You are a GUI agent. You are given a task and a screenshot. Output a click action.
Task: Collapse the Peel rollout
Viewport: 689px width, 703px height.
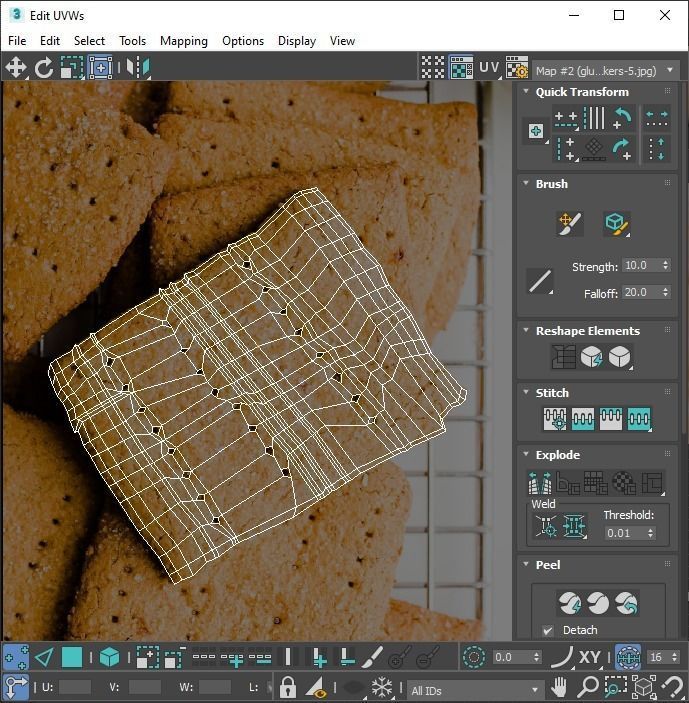526,564
